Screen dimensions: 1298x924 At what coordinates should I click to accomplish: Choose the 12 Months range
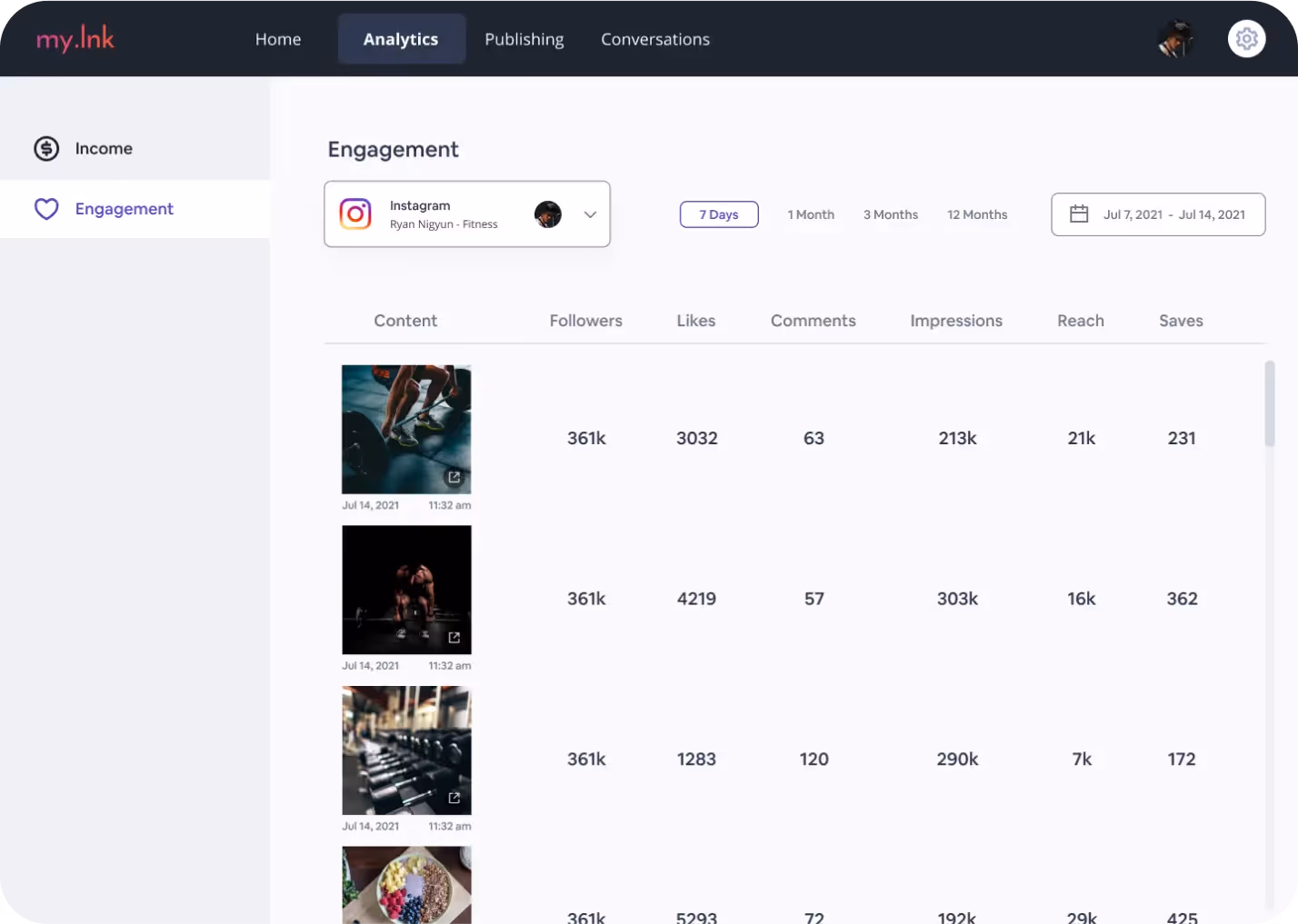pyautogui.click(x=977, y=214)
